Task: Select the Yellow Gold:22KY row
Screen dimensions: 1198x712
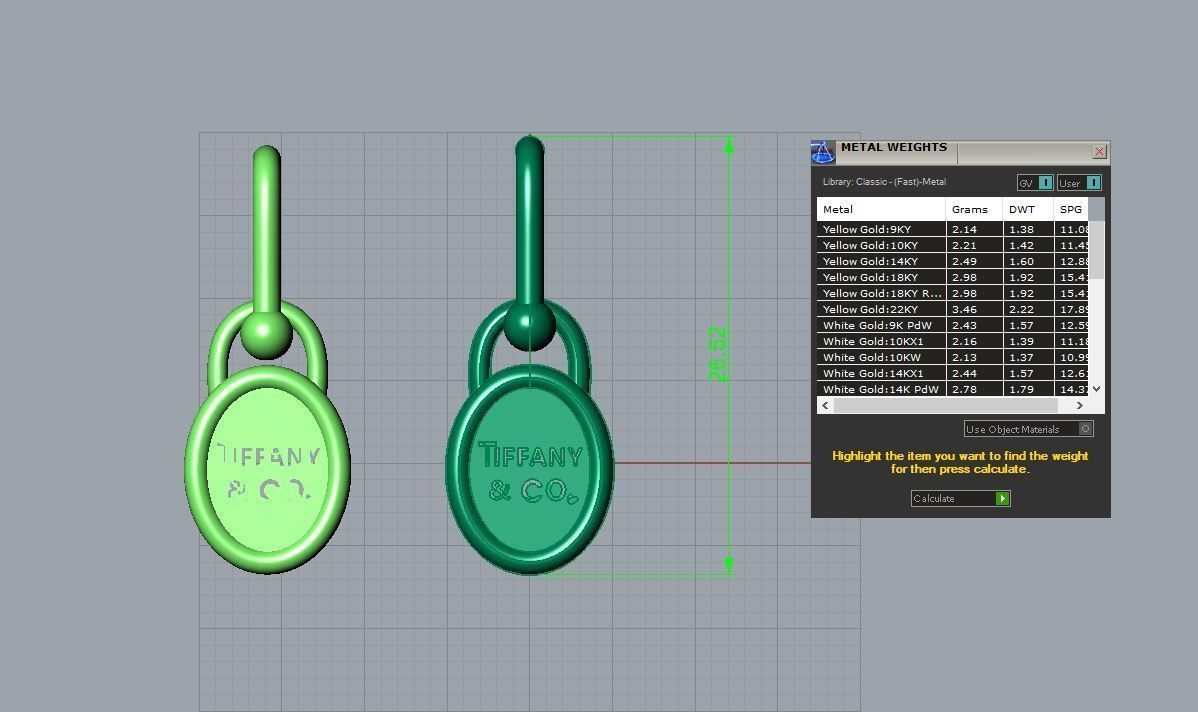Action: coord(953,309)
